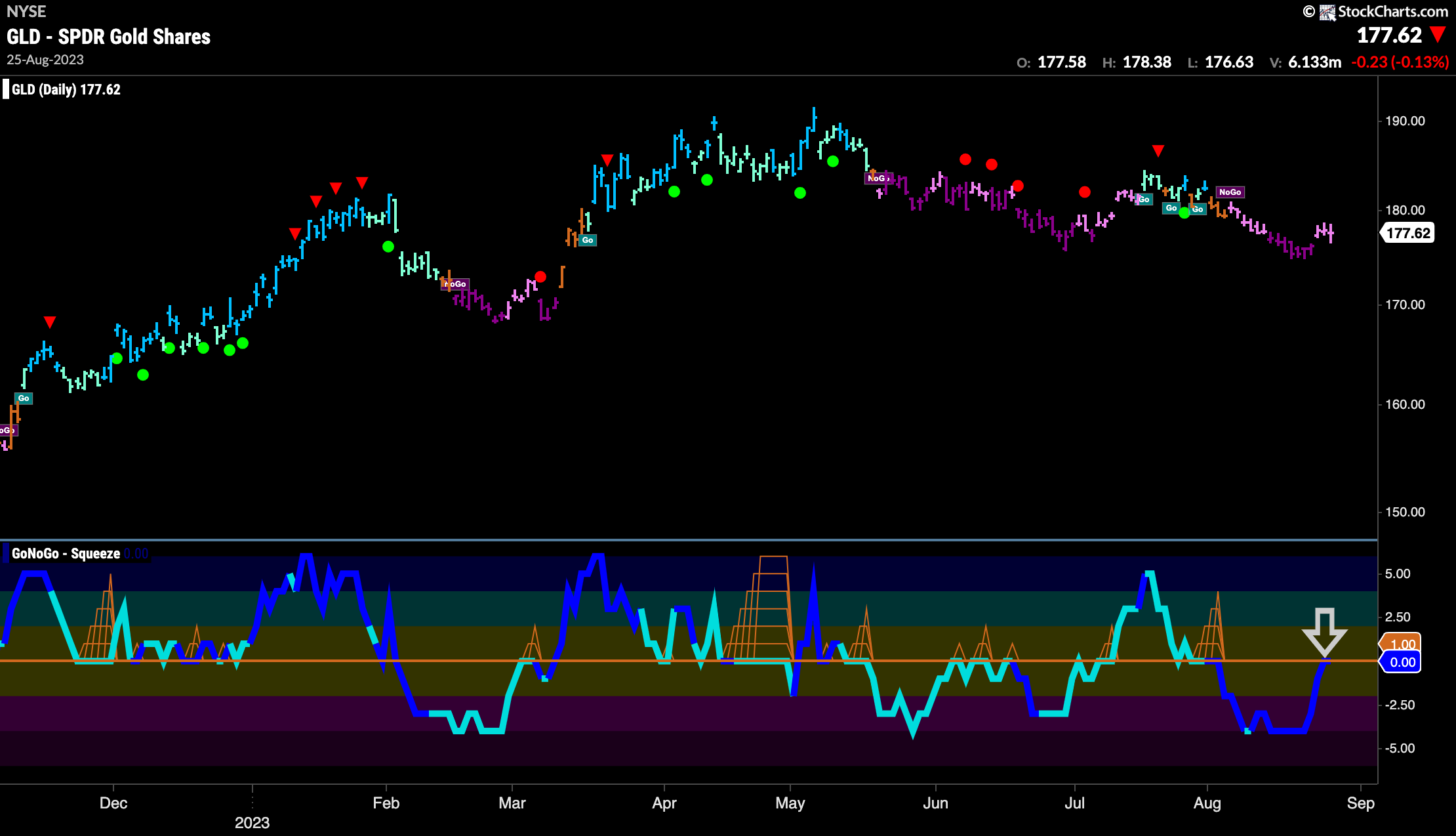The width and height of the screenshot is (1456, 836).
Task: Click the NYSE exchange label
Action: tap(26, 11)
